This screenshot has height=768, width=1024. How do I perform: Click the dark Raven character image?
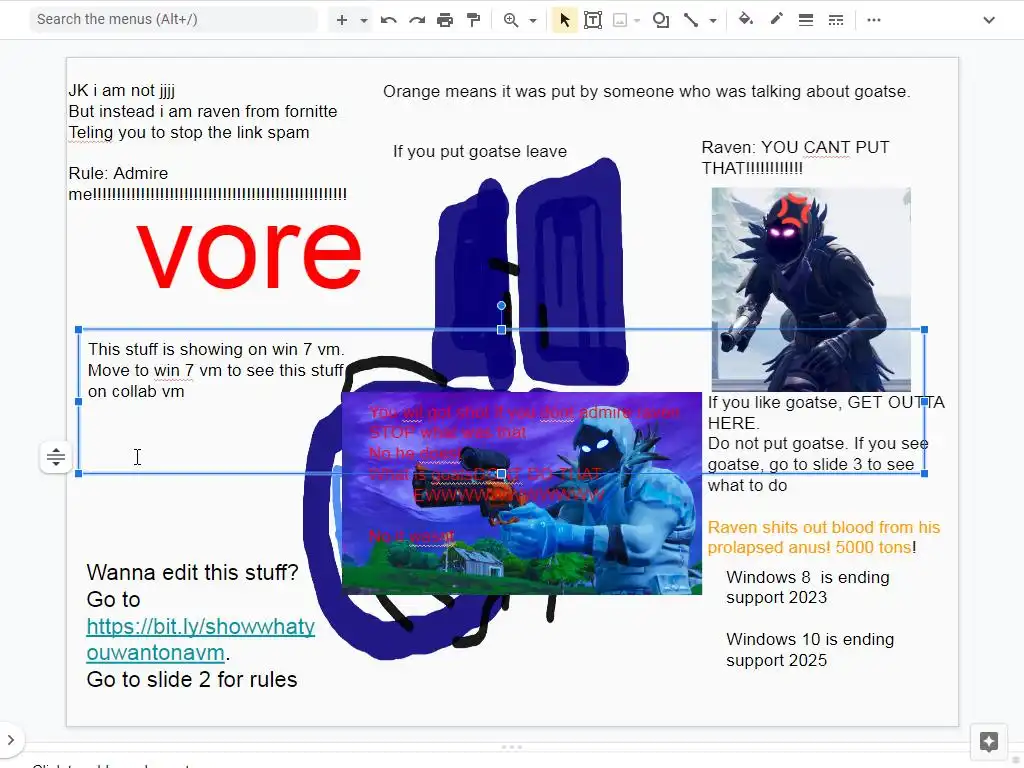[x=811, y=289]
